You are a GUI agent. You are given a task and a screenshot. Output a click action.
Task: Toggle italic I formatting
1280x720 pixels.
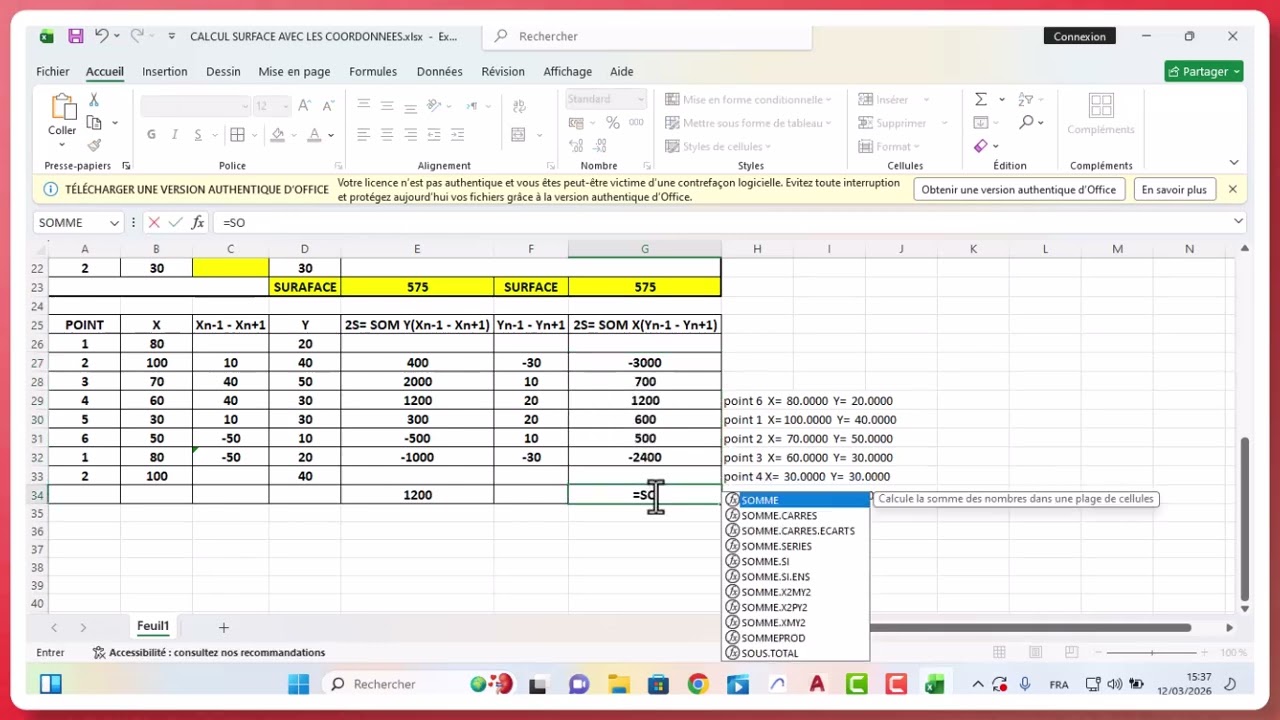coord(175,135)
